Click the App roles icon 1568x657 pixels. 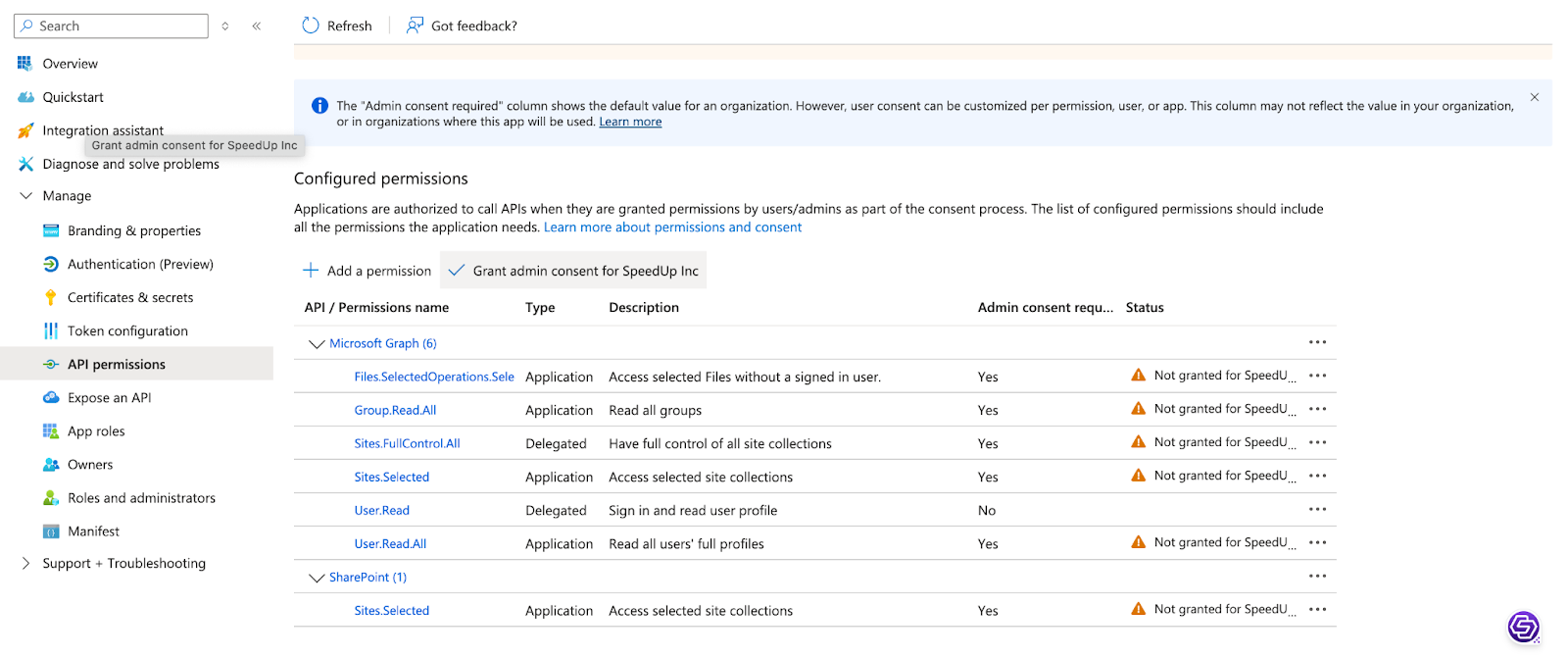[51, 430]
